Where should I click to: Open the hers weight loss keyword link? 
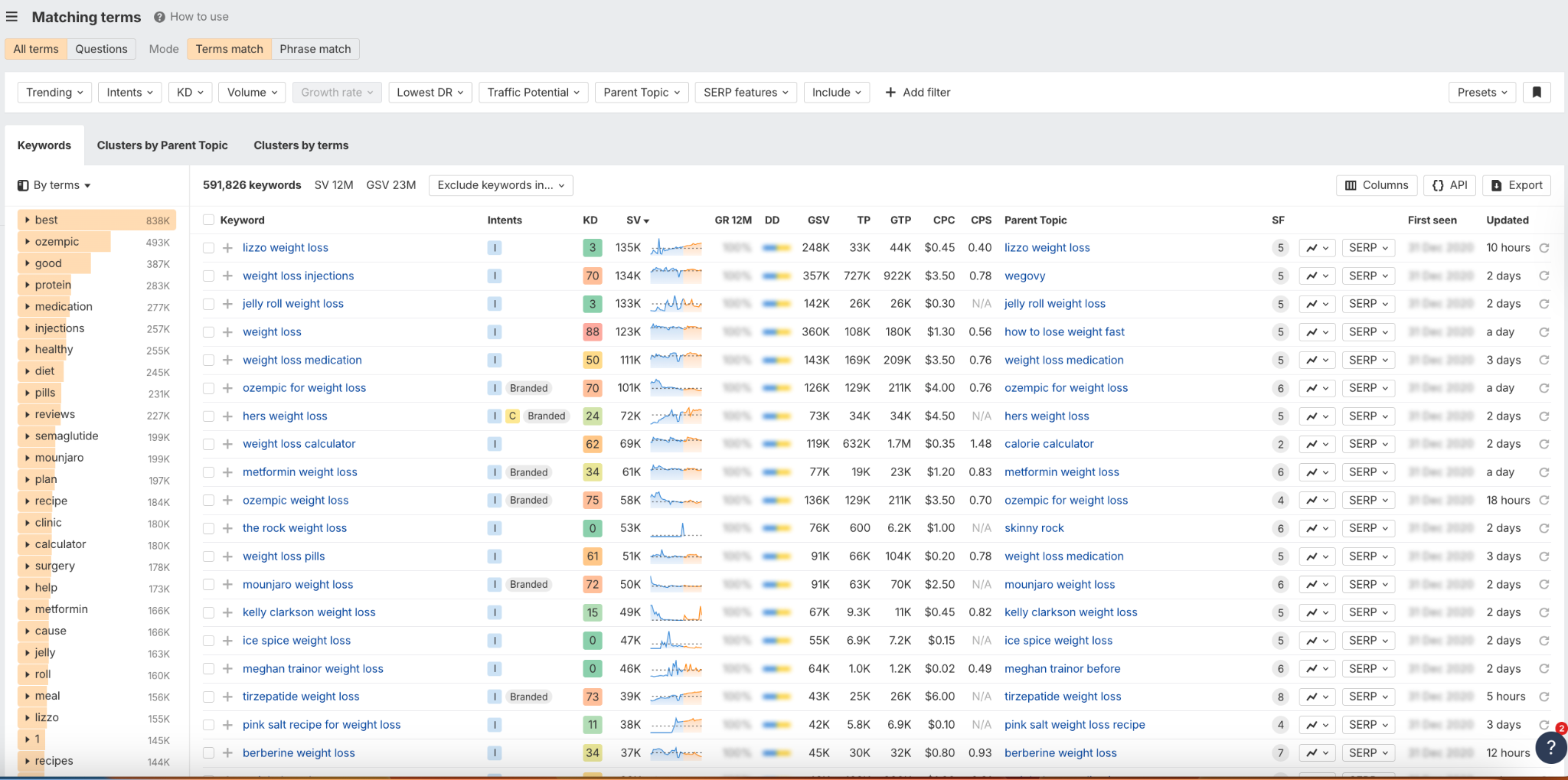[x=284, y=416]
